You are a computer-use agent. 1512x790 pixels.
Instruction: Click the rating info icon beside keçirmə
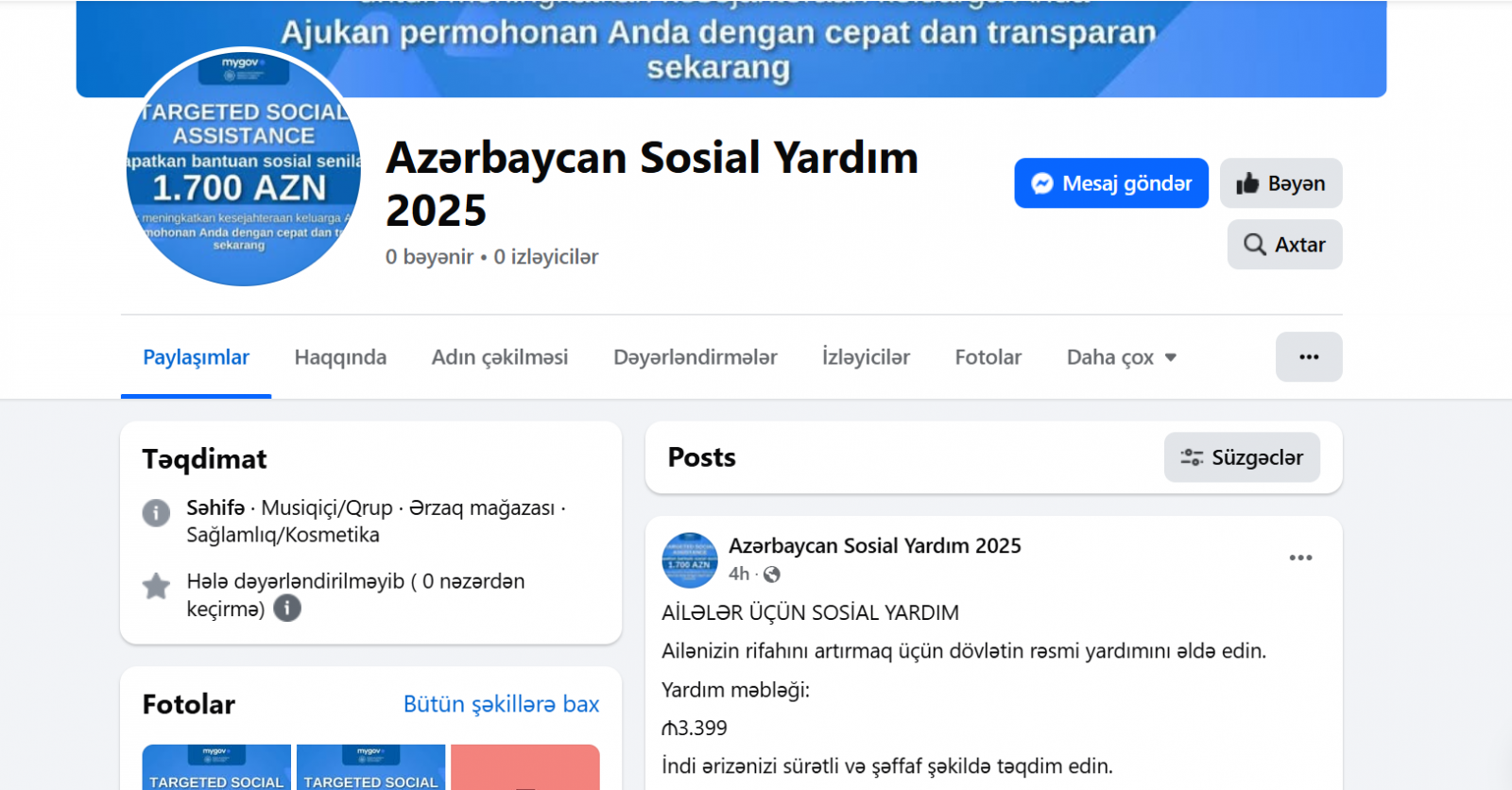(287, 609)
